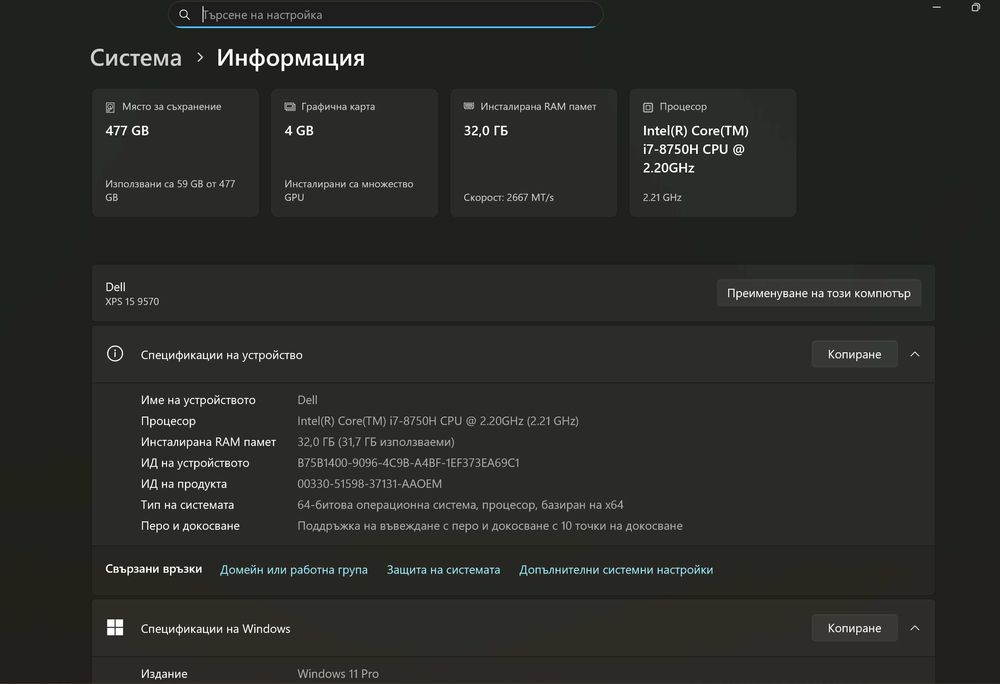
Task: Collapse Спецификации на Windows section
Action: (x=915, y=628)
